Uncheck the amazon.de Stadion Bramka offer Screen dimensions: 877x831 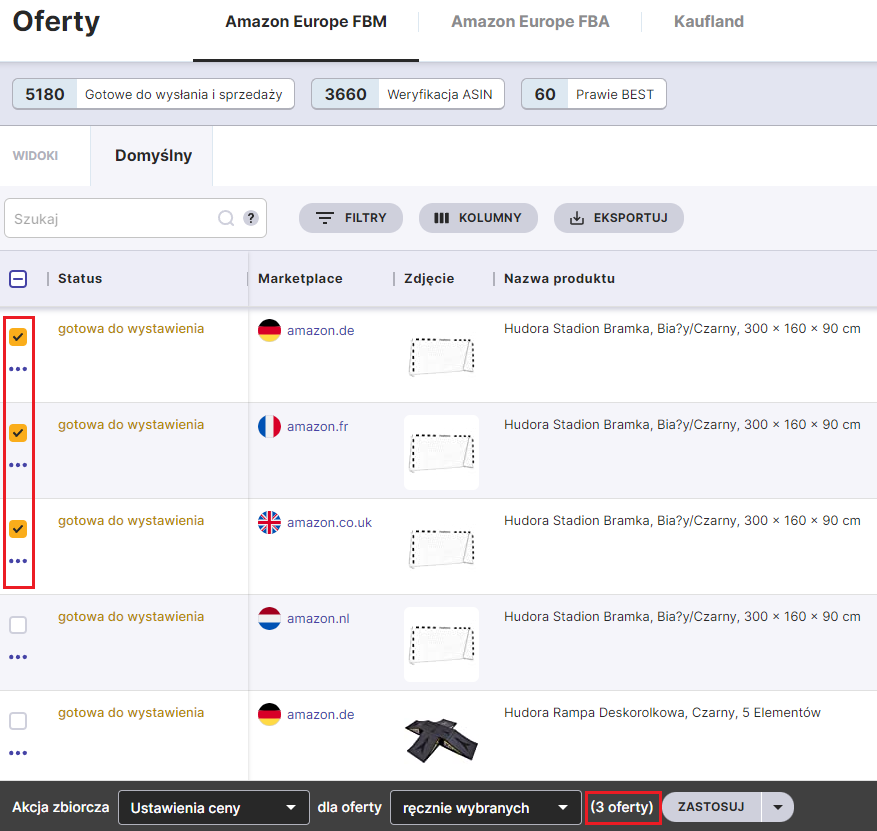pyautogui.click(x=18, y=337)
